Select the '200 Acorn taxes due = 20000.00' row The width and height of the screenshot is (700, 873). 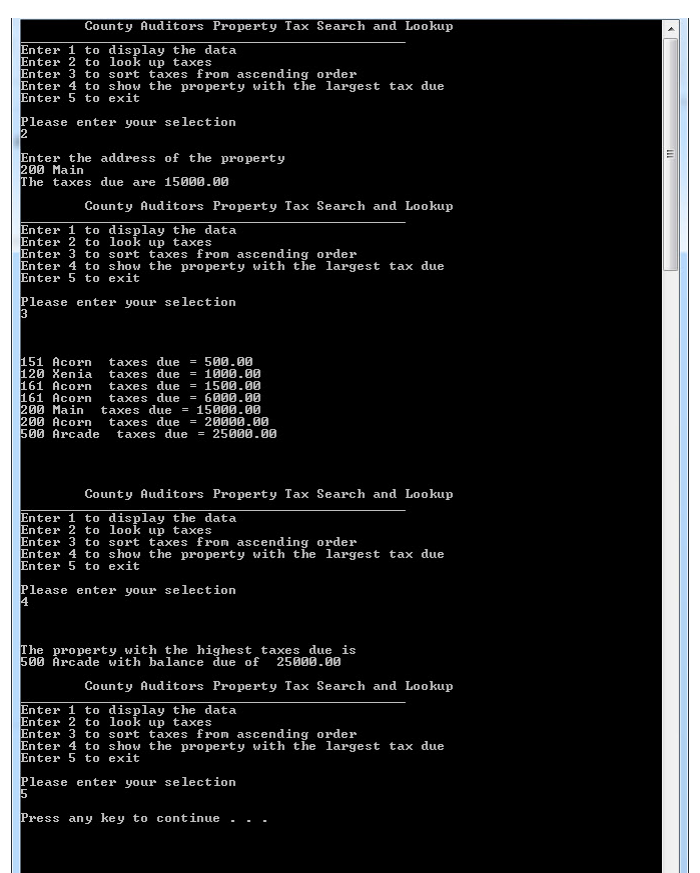[x=144, y=422]
